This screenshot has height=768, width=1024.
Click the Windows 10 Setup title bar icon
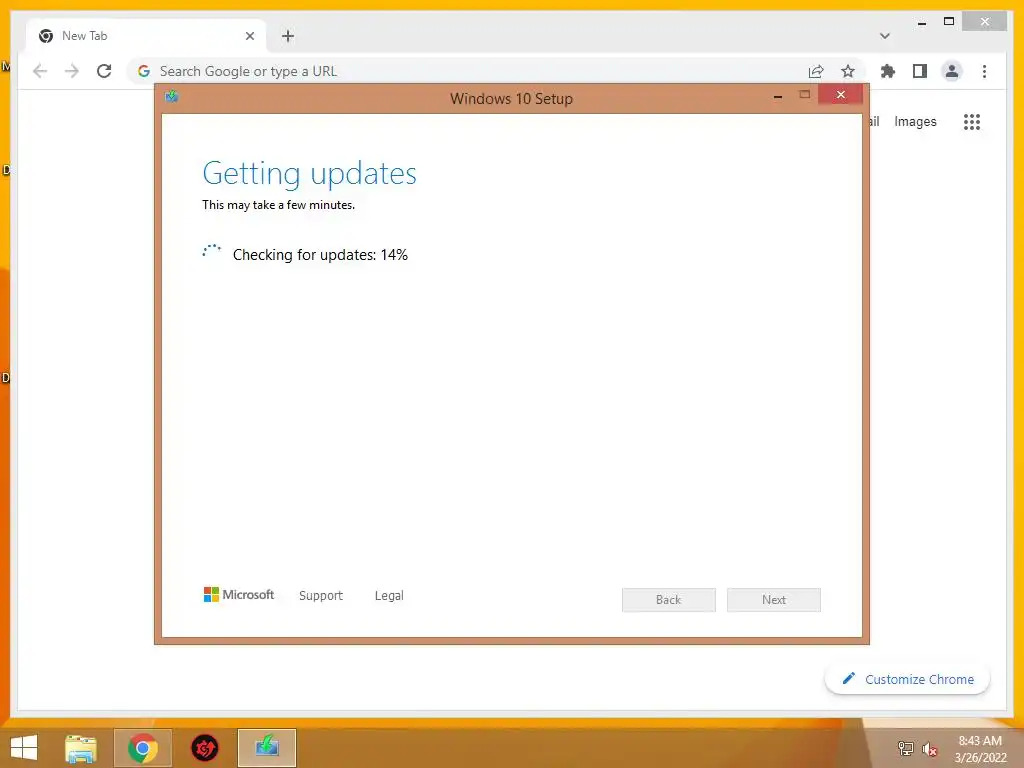point(172,97)
